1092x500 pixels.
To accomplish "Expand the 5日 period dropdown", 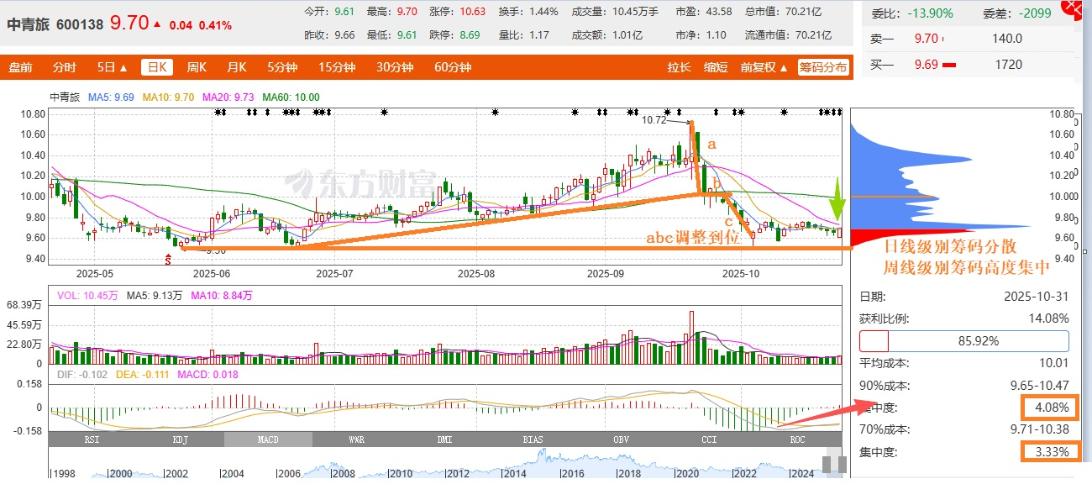I will click(112, 68).
